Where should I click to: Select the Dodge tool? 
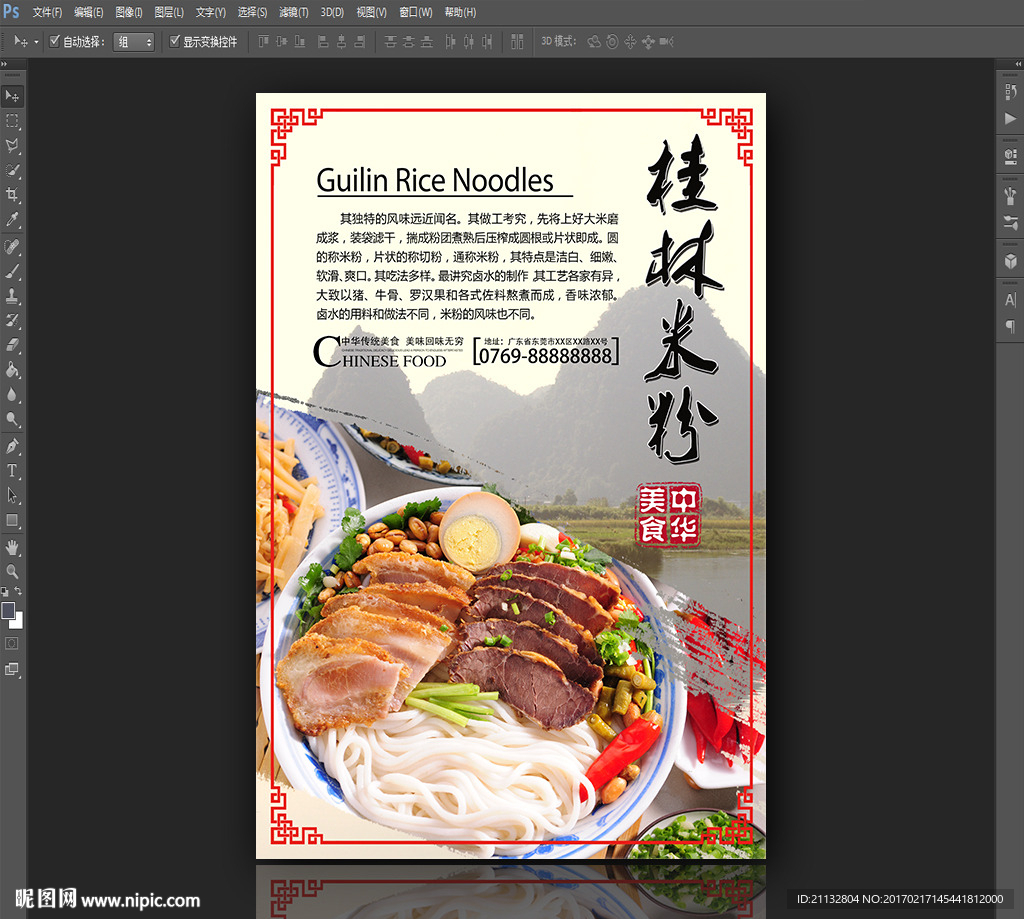pos(12,419)
